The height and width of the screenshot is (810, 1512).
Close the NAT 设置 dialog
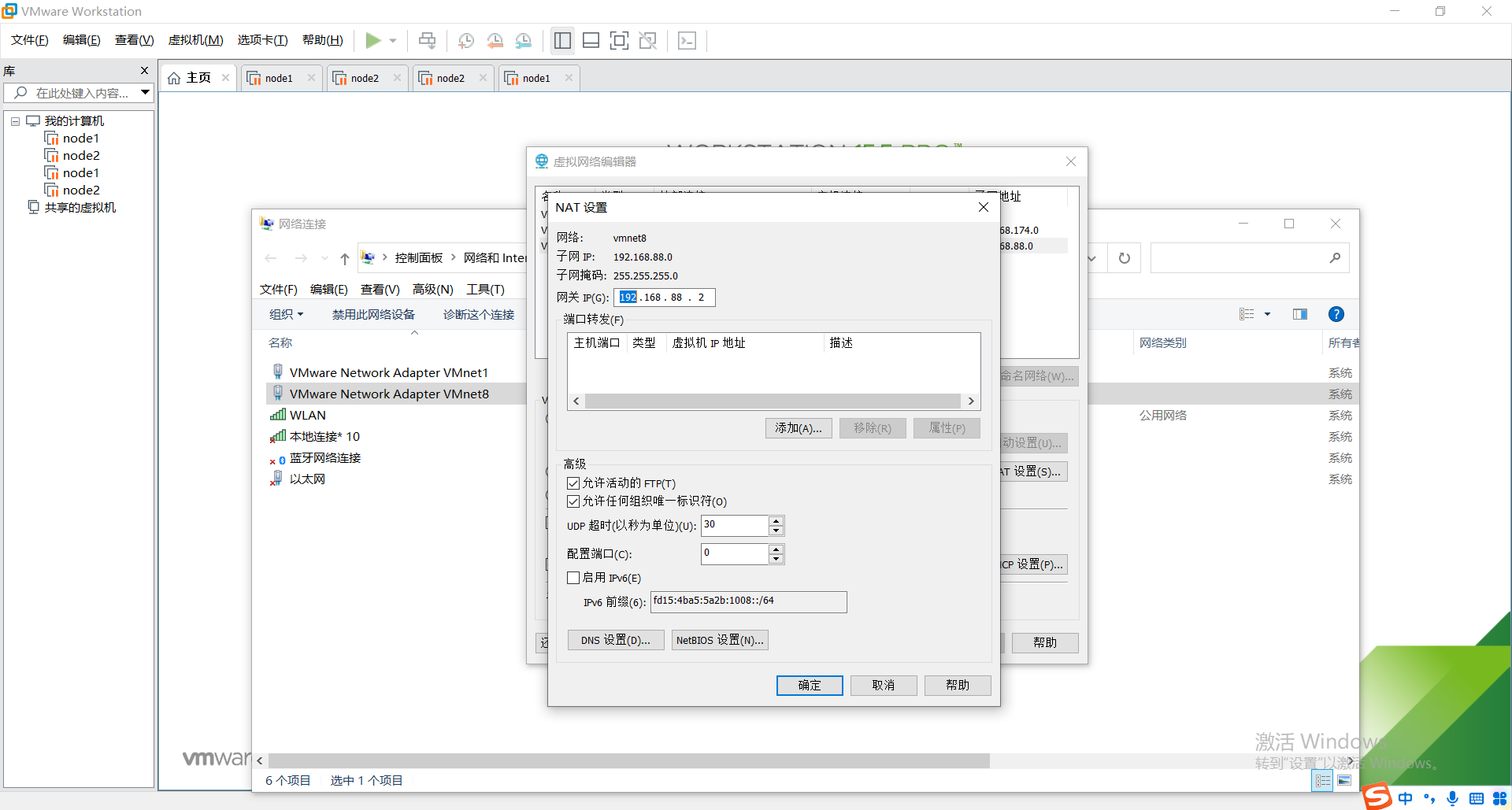click(x=984, y=207)
